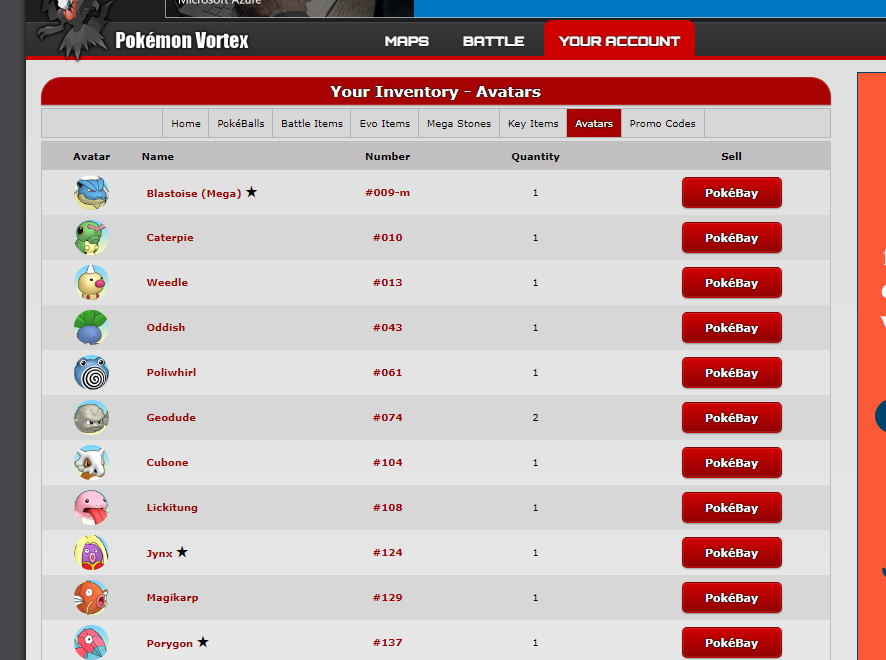Open the Maps menu
The width and height of the screenshot is (886, 660).
click(x=406, y=41)
